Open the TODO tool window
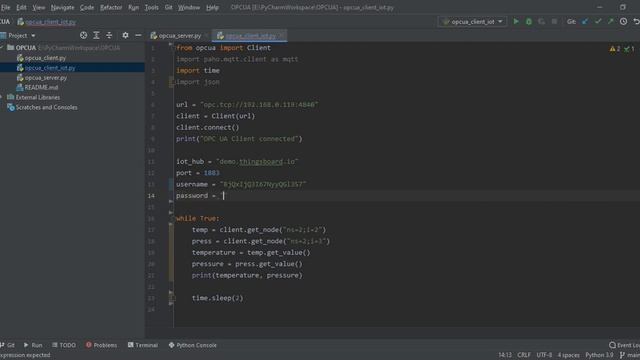The width and height of the screenshot is (640, 360). tap(64, 345)
